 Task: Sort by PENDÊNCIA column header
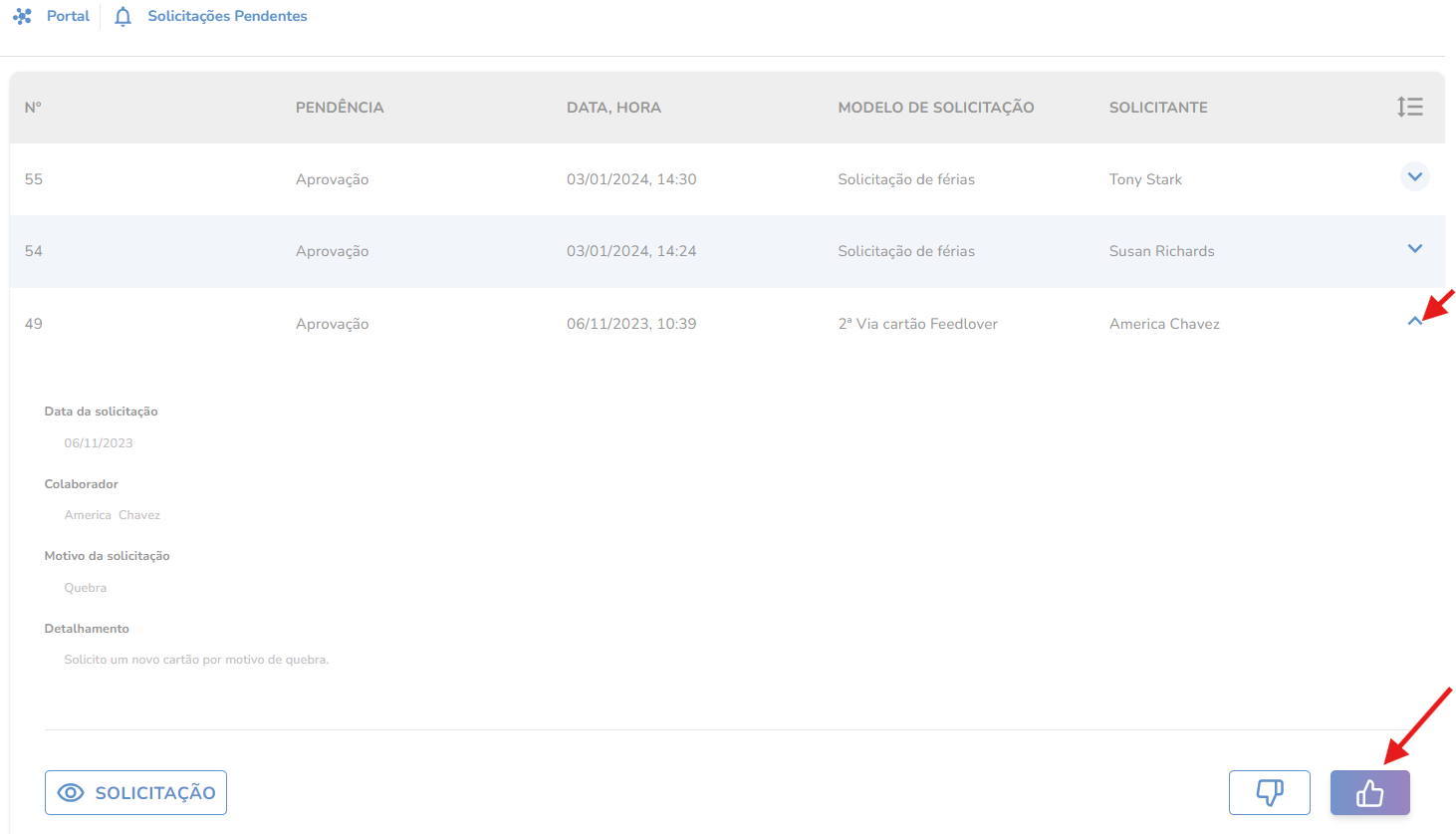pyautogui.click(x=340, y=108)
